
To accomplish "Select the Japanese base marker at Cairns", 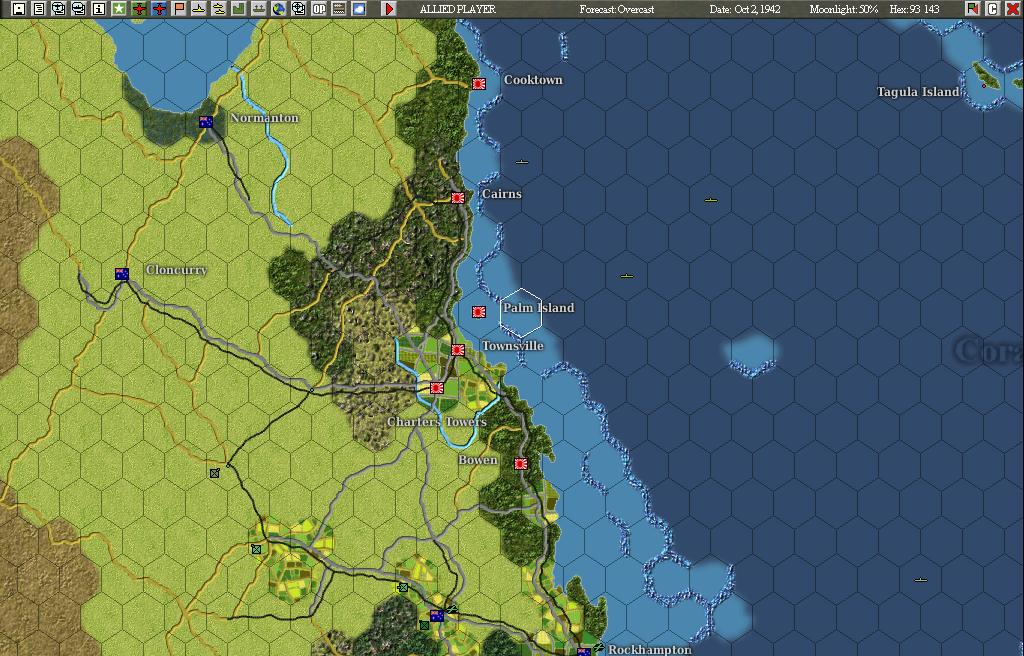I will coord(458,197).
